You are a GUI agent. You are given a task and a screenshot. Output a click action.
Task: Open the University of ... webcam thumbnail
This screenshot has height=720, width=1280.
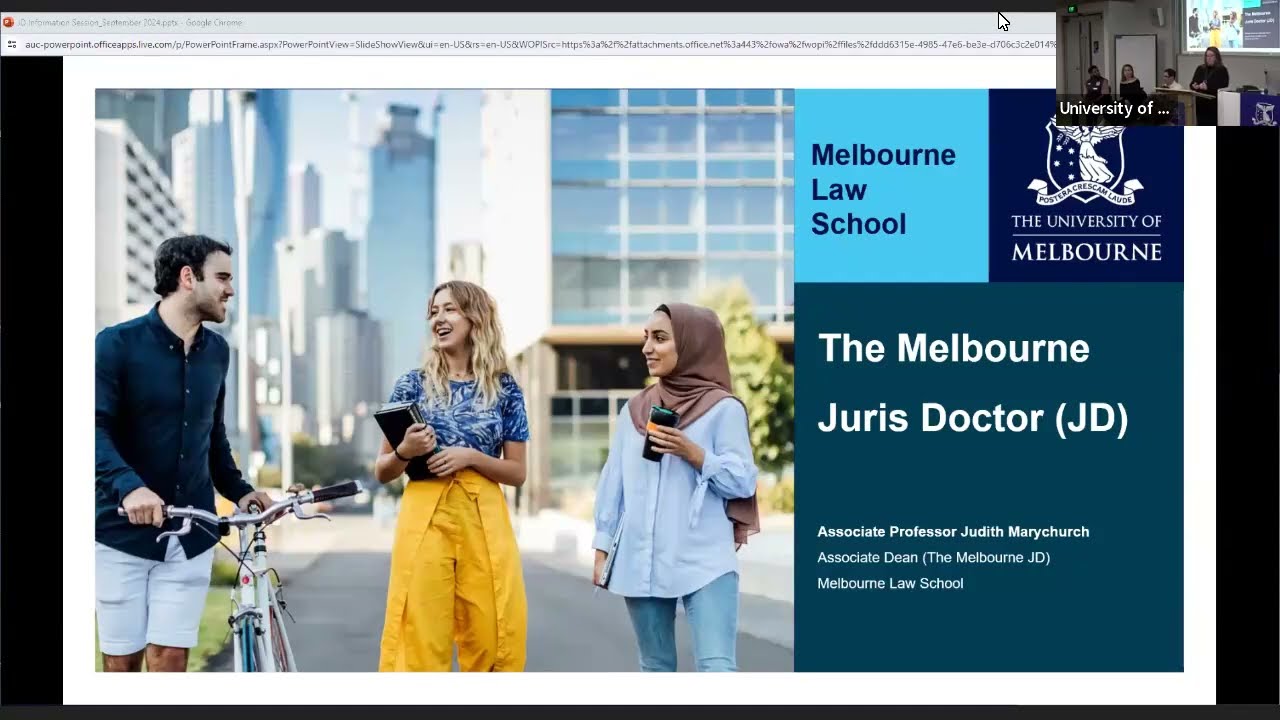tap(1168, 62)
